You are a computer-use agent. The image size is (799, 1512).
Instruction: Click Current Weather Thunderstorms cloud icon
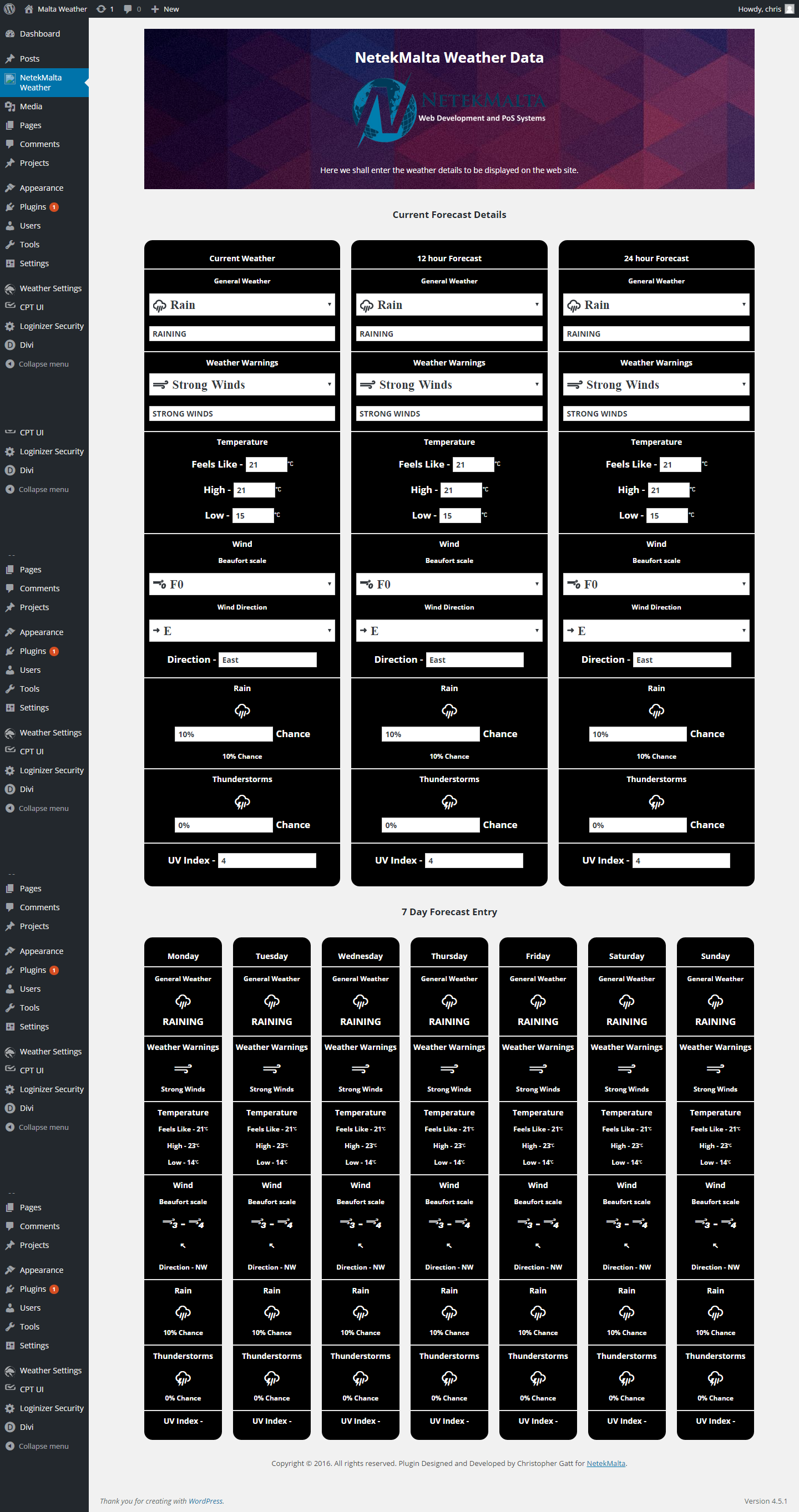tap(242, 803)
